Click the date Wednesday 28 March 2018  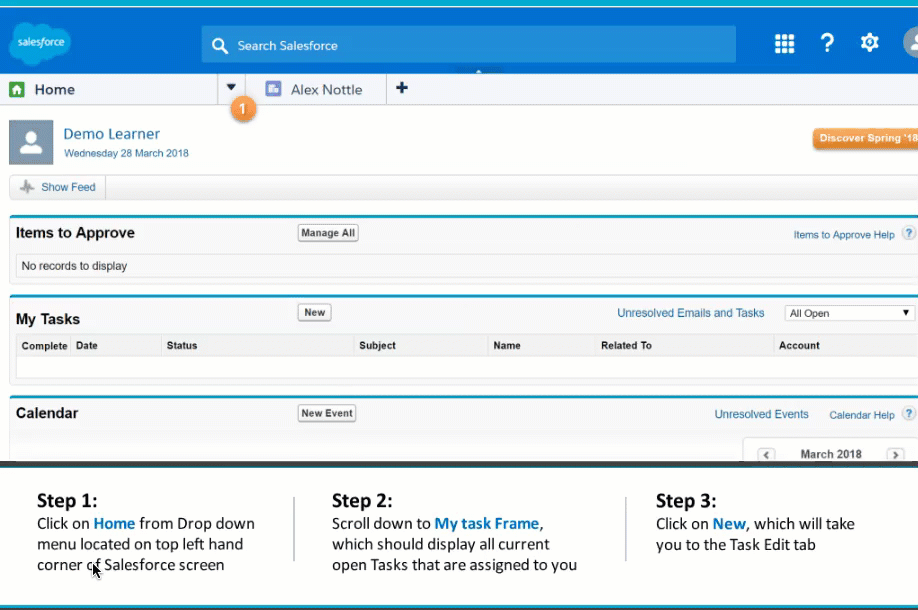(x=126, y=153)
